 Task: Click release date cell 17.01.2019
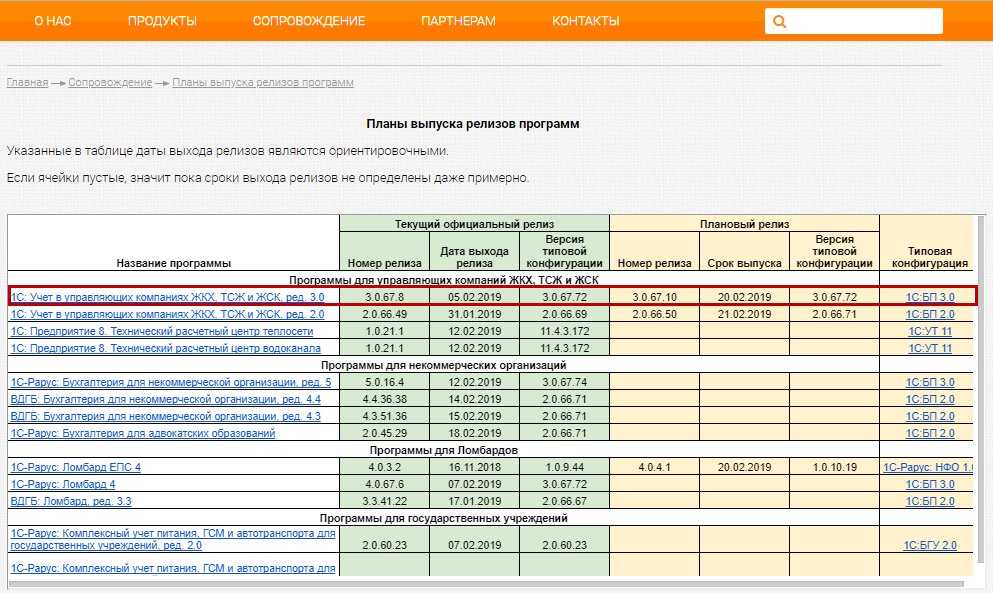point(474,502)
